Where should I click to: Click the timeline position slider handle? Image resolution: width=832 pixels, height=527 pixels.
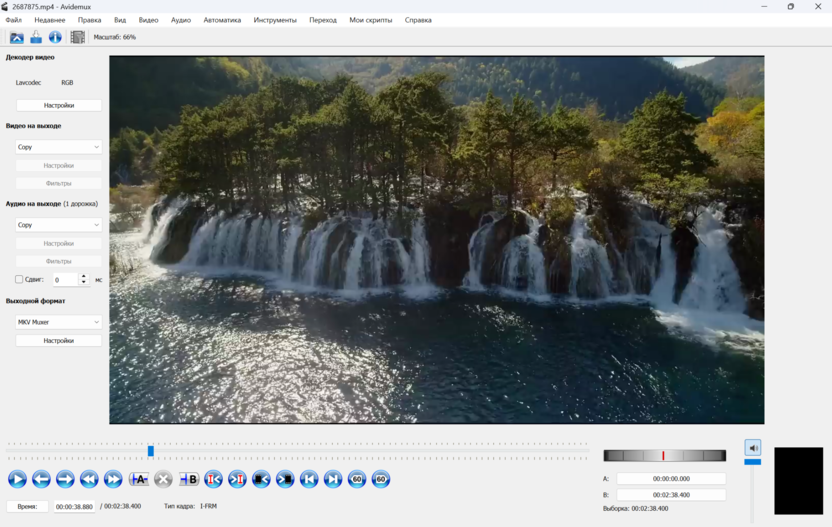coord(151,451)
